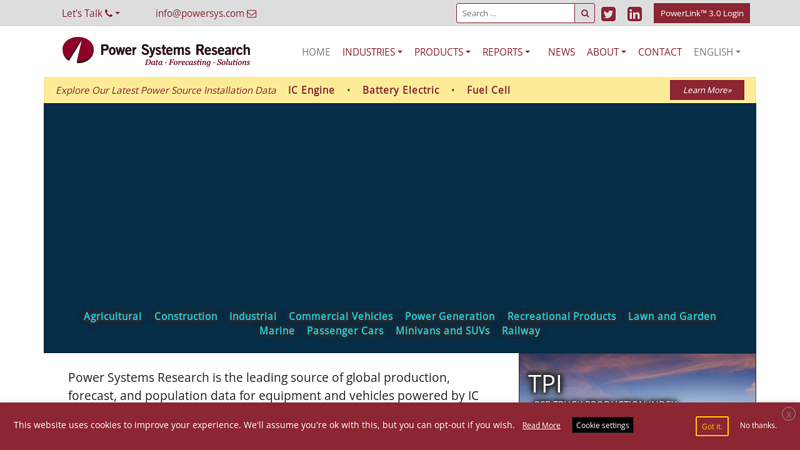Click the TPI truck index thumbnail

tap(637, 378)
